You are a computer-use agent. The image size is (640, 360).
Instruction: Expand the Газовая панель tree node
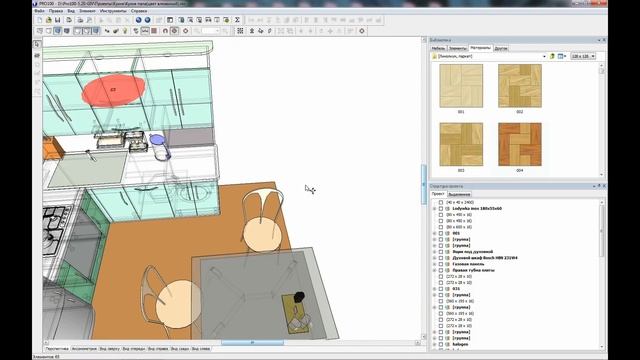tap(435, 264)
